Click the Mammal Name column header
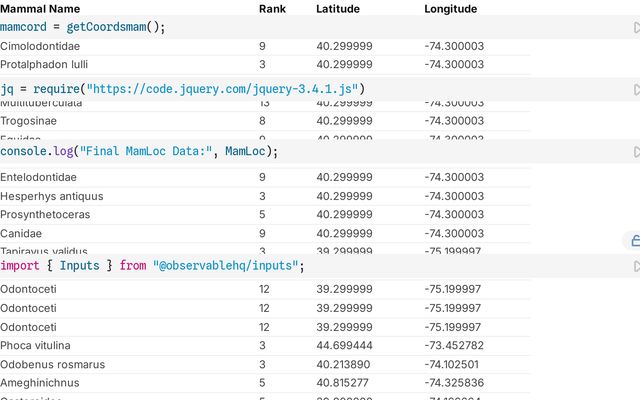The image size is (640, 400). [x=41, y=9]
